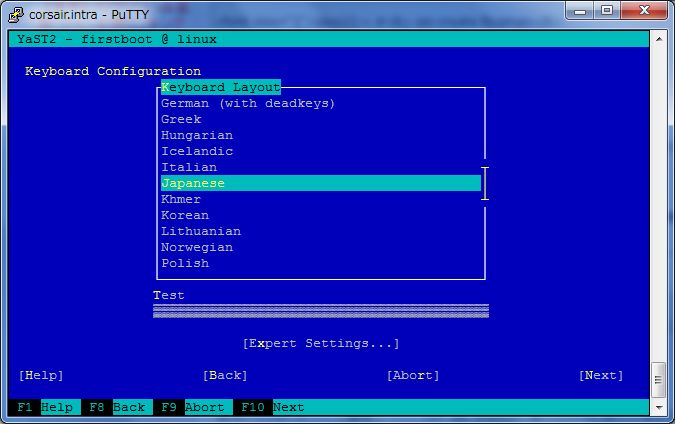Click the keyboard layout list scroll indicator
Image resolution: width=675 pixels, height=424 pixels.
[x=485, y=183]
